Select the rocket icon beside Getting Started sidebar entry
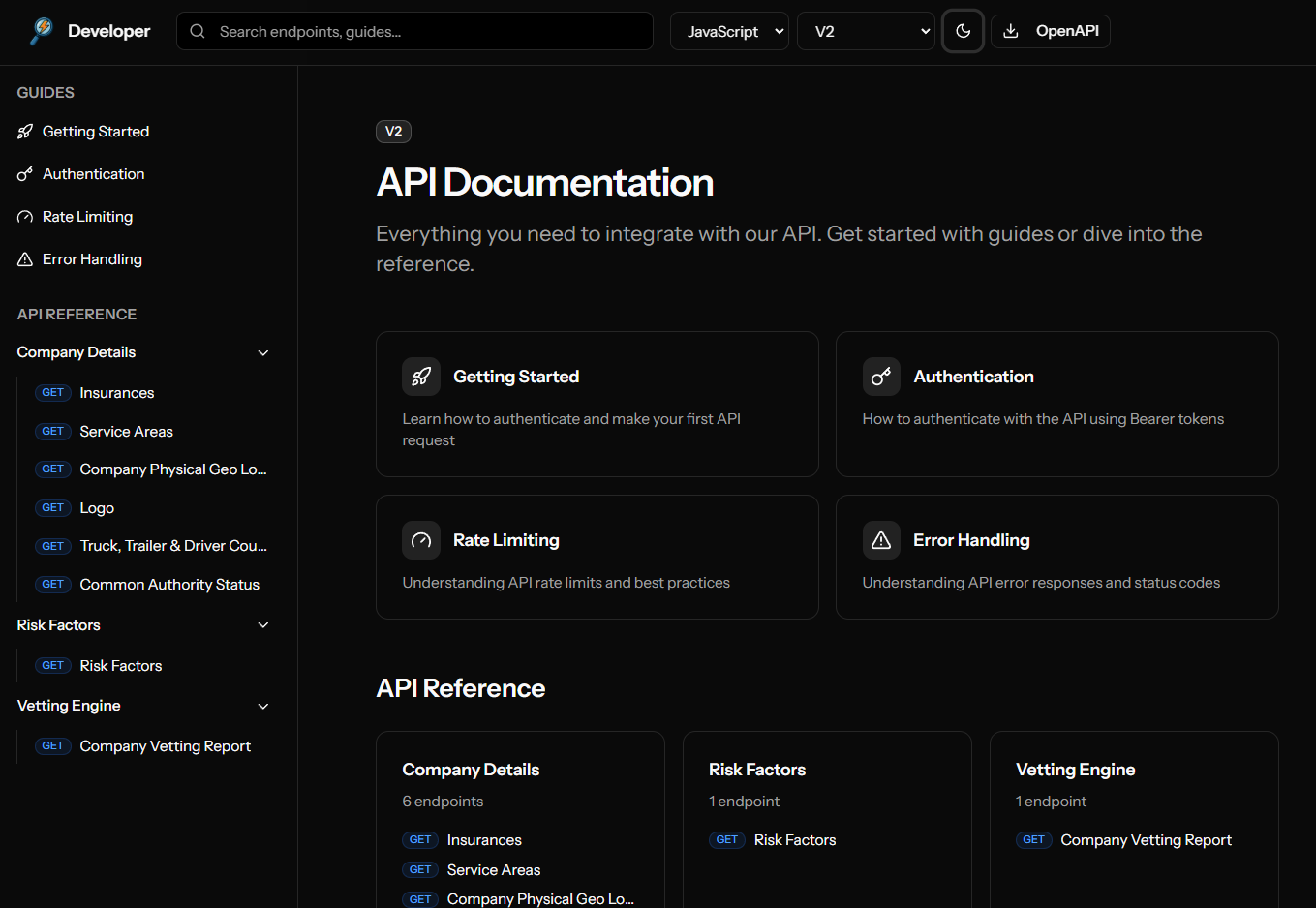This screenshot has height=908, width=1316. pyautogui.click(x=25, y=131)
